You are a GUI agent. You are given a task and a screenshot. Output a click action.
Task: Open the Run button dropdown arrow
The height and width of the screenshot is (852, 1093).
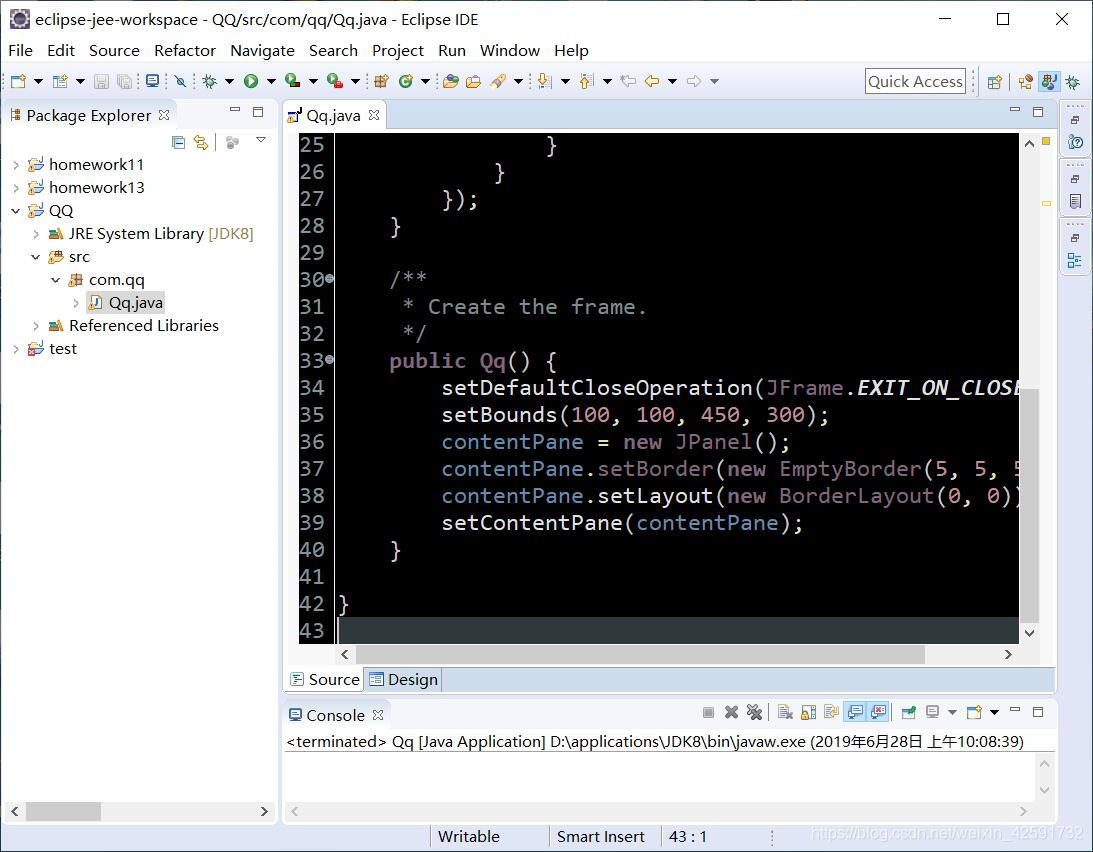click(x=271, y=82)
